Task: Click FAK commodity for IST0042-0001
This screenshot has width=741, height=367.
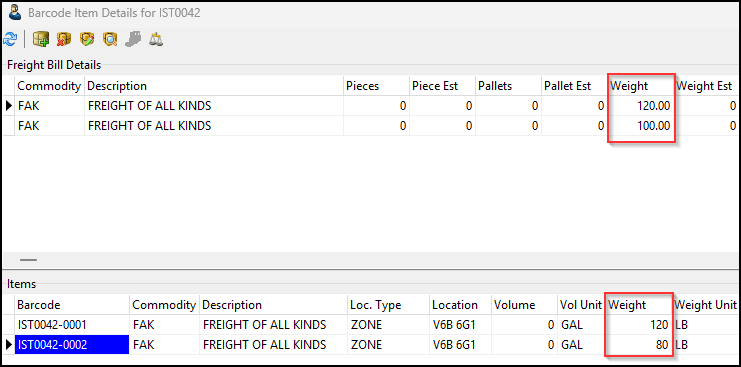Action: [x=164, y=324]
